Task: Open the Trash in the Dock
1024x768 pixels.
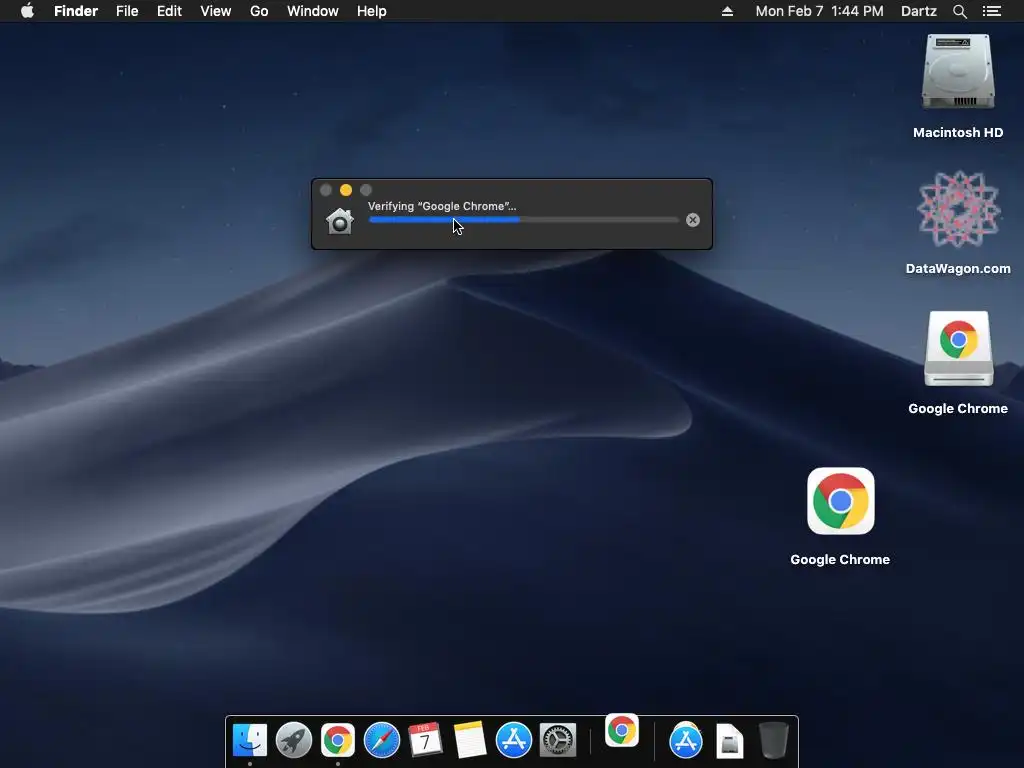Action: pyautogui.click(x=774, y=740)
